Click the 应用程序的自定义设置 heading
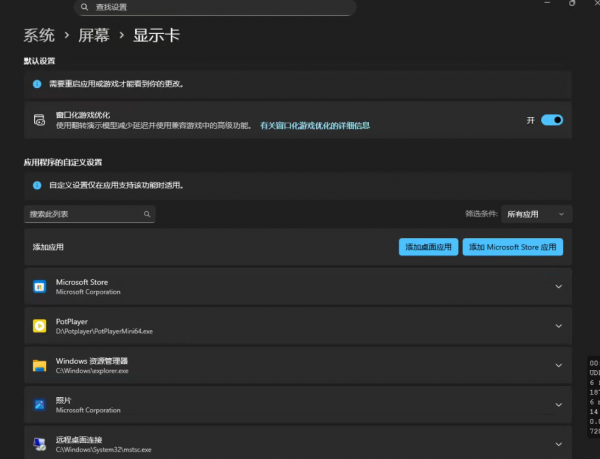 click(x=63, y=162)
